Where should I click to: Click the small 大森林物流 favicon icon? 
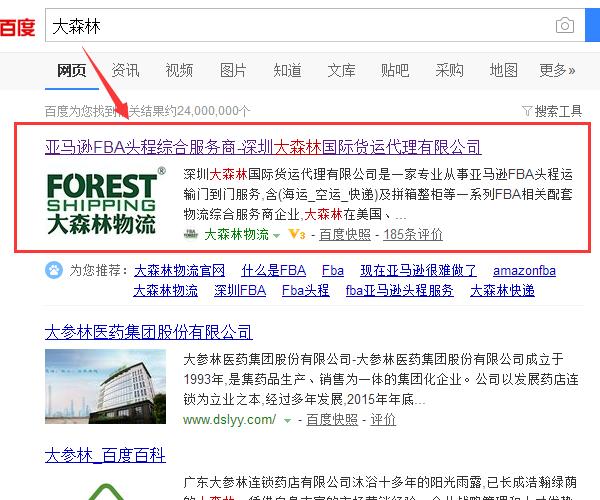[x=191, y=234]
